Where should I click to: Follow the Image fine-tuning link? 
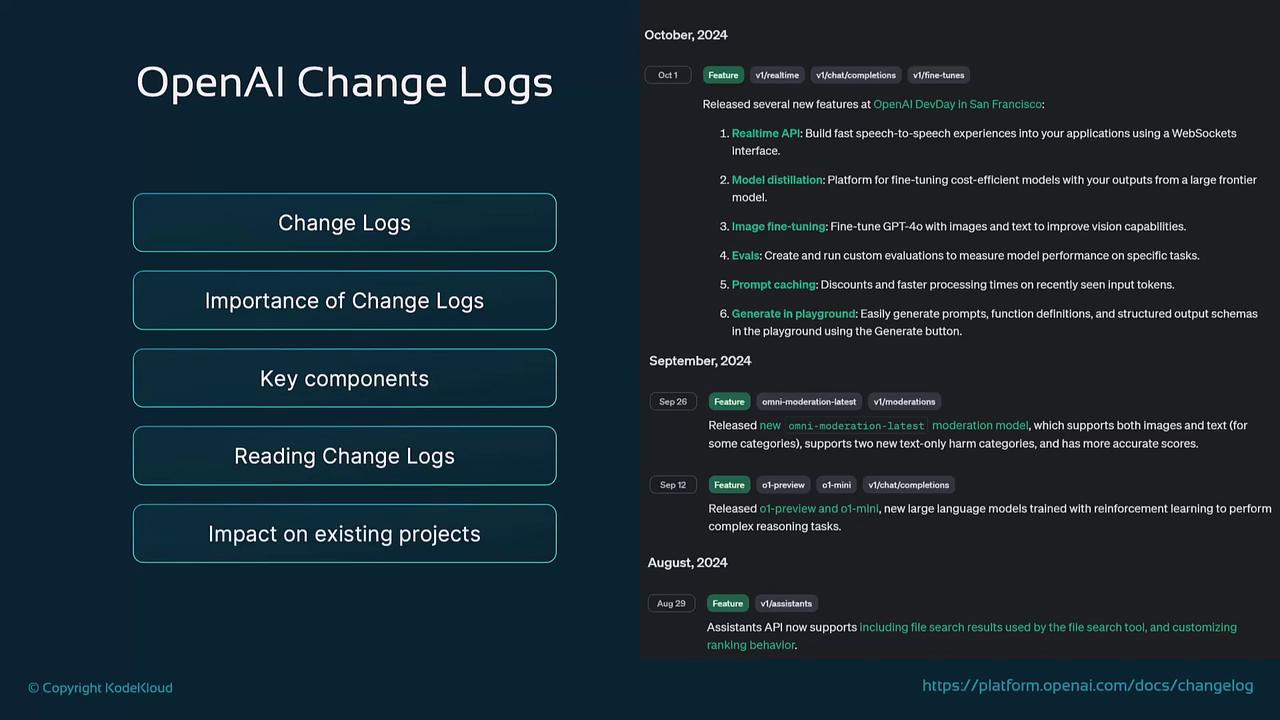(779, 226)
